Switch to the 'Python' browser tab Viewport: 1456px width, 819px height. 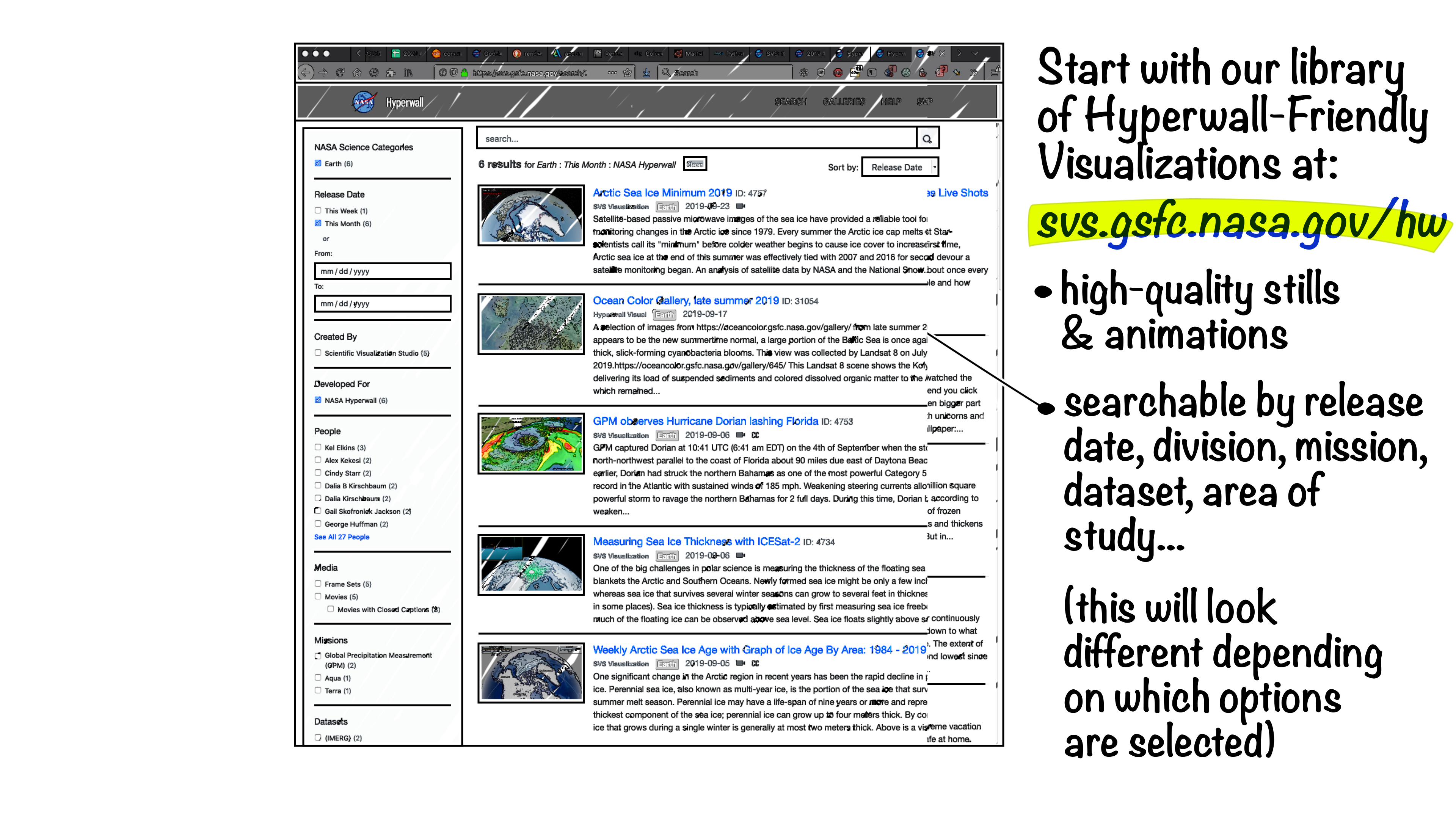click(x=729, y=54)
